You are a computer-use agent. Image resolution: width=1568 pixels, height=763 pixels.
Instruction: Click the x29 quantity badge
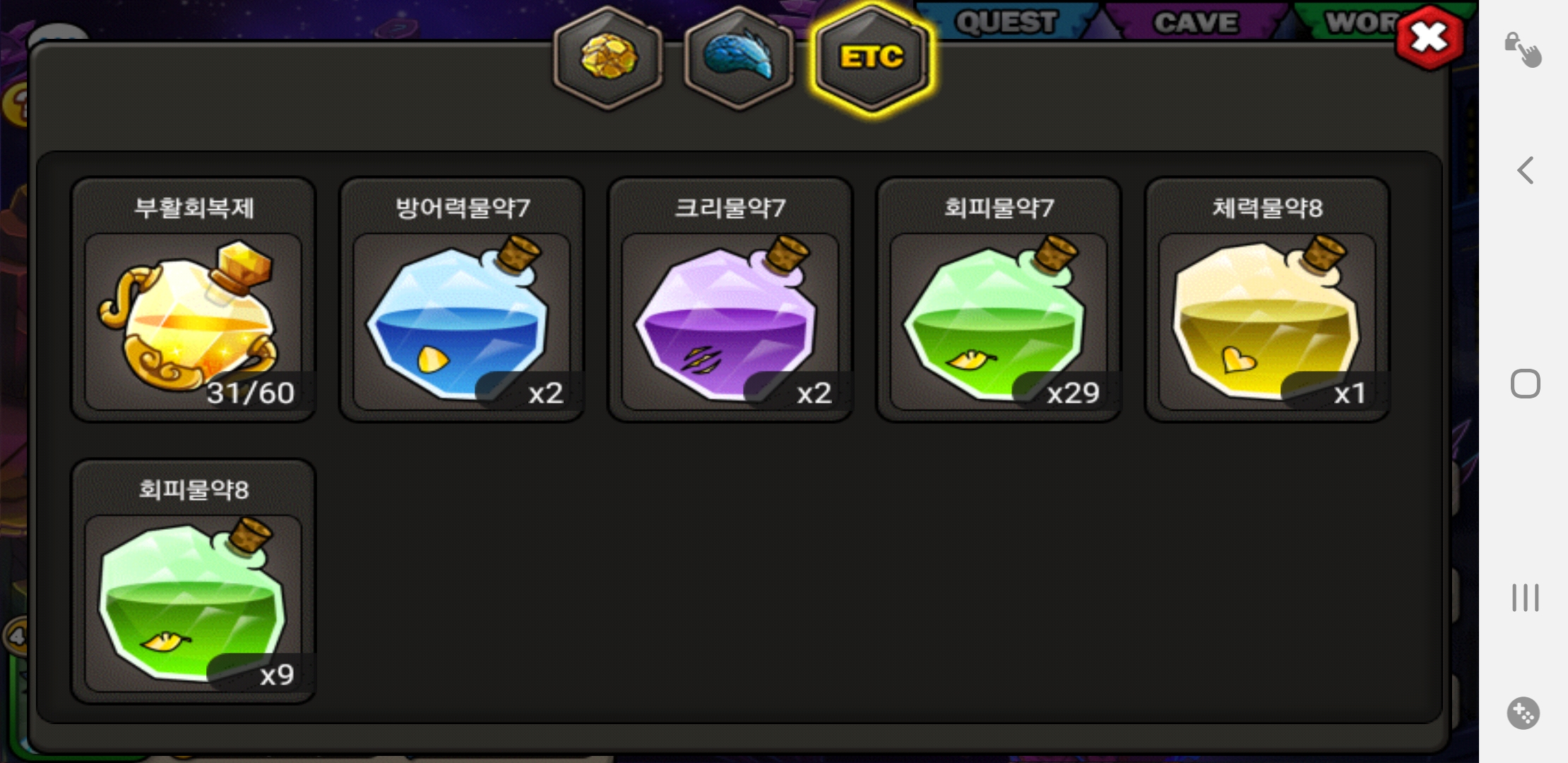tap(1072, 393)
